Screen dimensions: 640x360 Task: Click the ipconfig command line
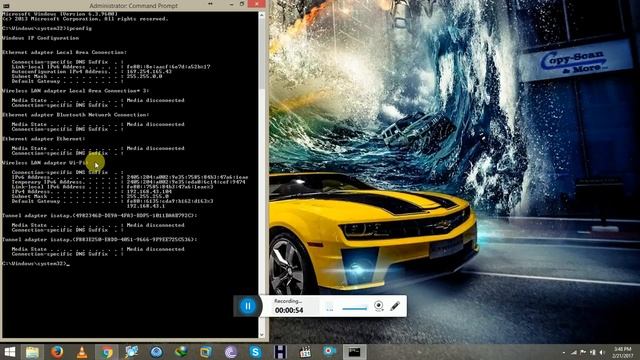[47, 28]
